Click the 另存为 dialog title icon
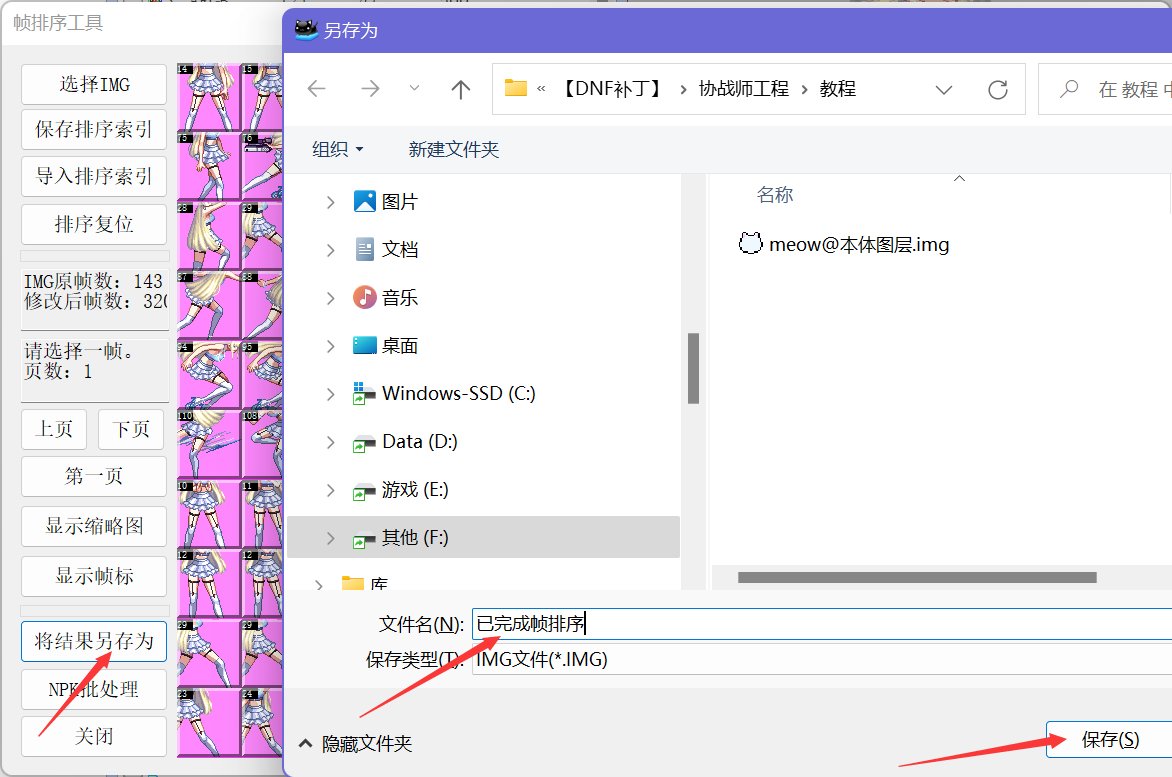Image resolution: width=1172 pixels, height=777 pixels. [x=306, y=30]
